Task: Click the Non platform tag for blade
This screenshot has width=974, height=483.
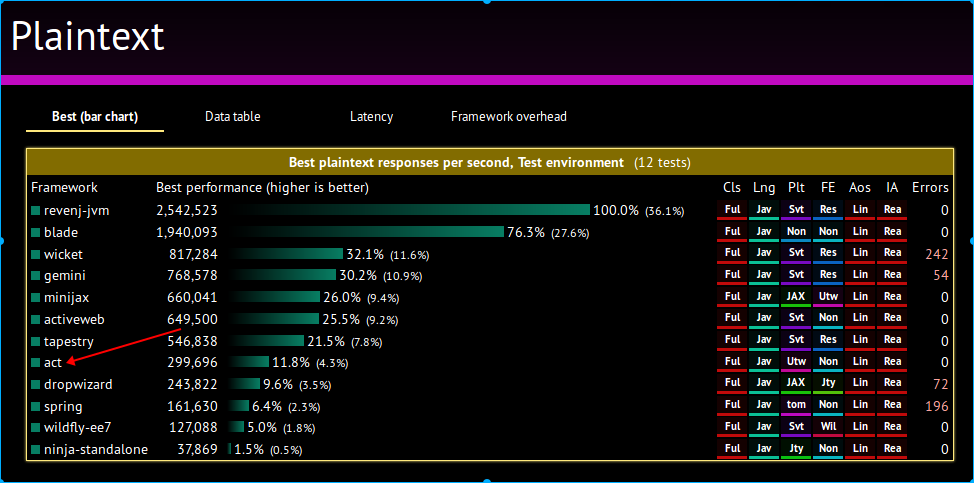Action: click(x=796, y=232)
